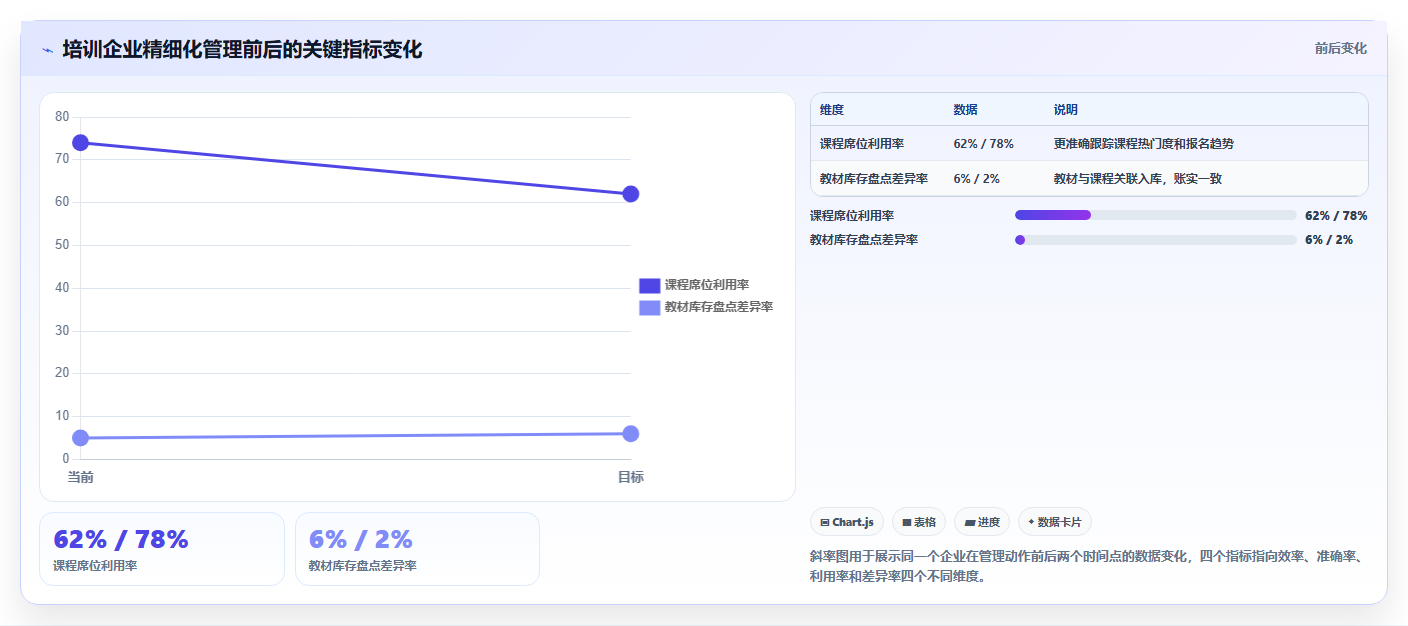Click the 目标 x-axis label
This screenshot has width=1408, height=626.
pyautogui.click(x=631, y=477)
